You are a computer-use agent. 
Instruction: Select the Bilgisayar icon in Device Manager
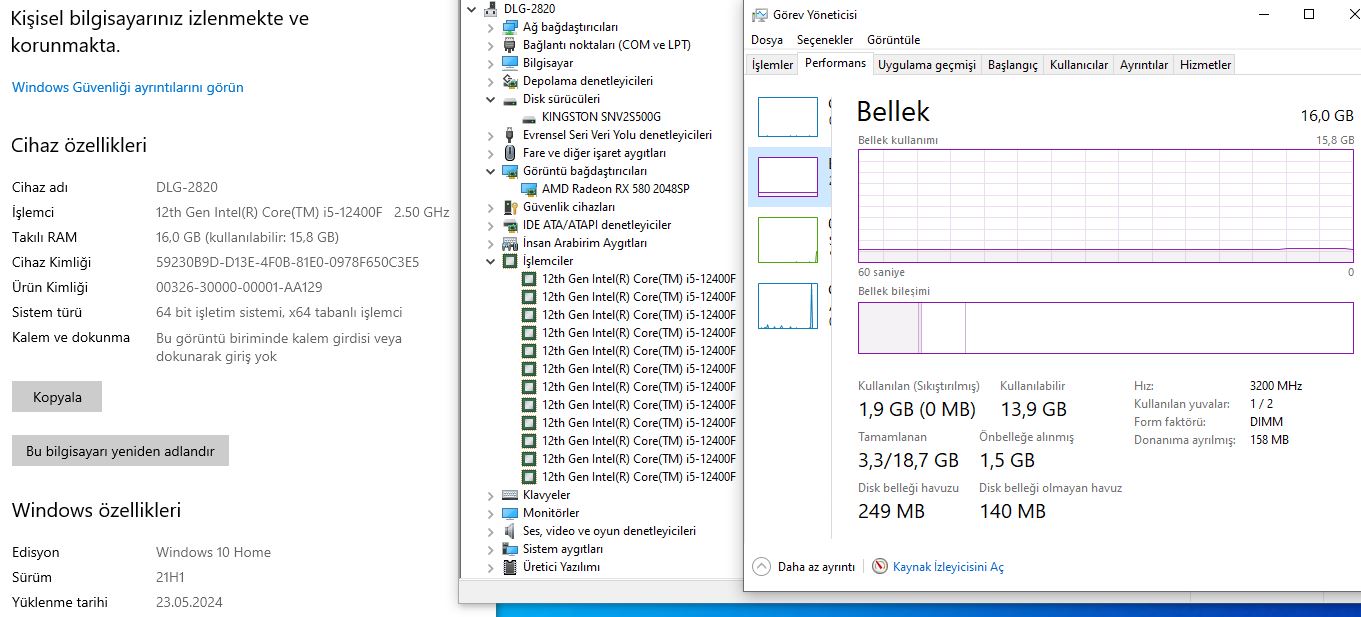coord(510,63)
